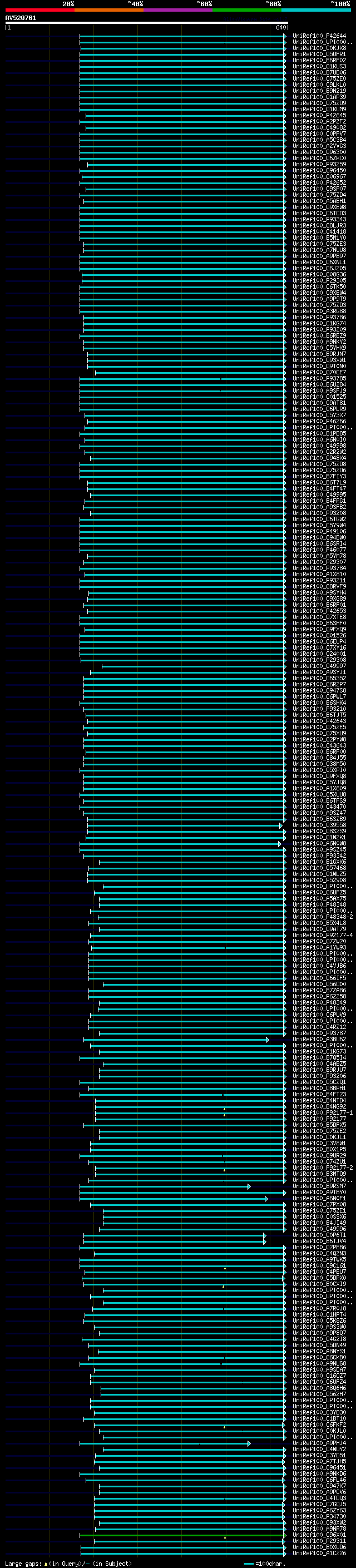Select label UniRef100_Q4VJB6
The image size is (356, 1568).
click(x=319, y=966)
